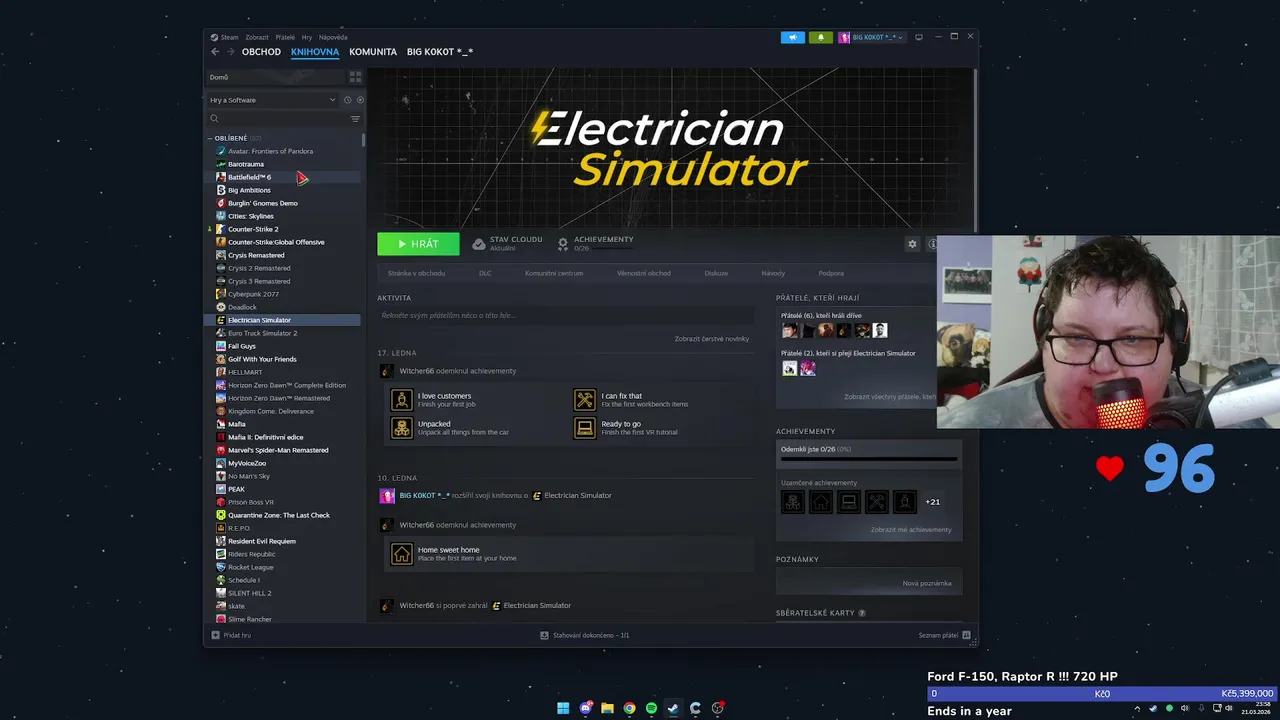Open advanced filter sliders icon

click(355, 119)
